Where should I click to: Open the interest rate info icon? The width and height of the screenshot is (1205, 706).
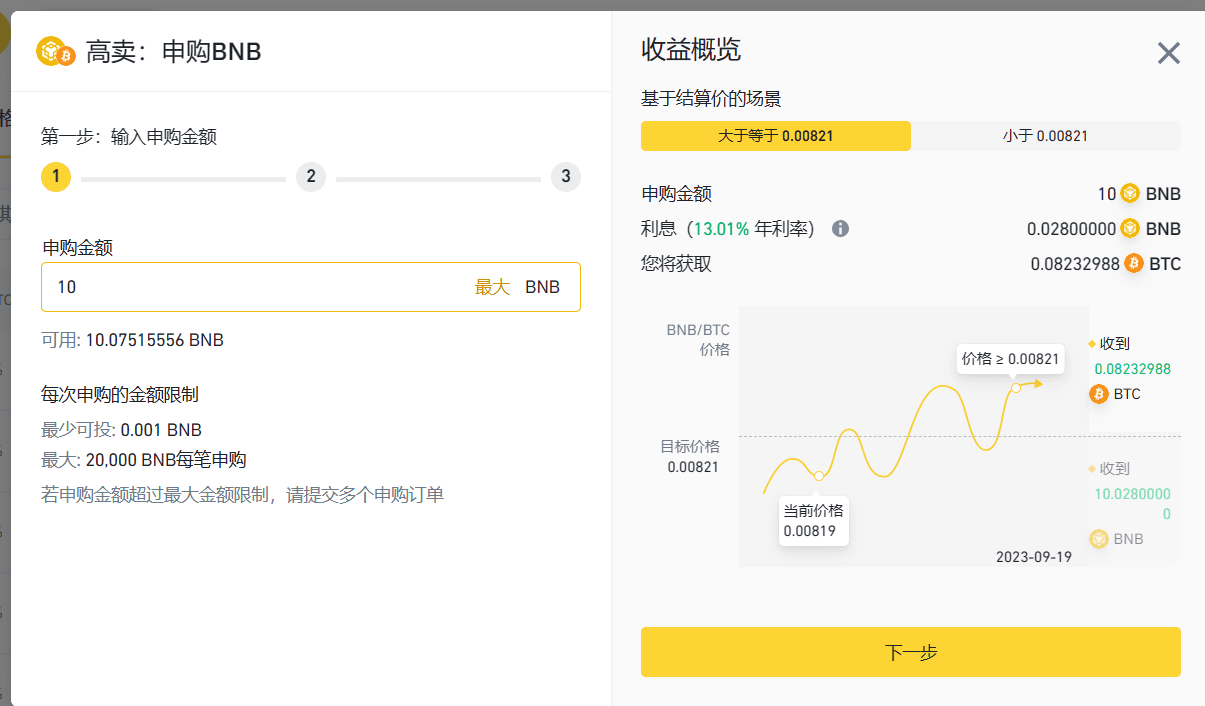click(x=841, y=229)
